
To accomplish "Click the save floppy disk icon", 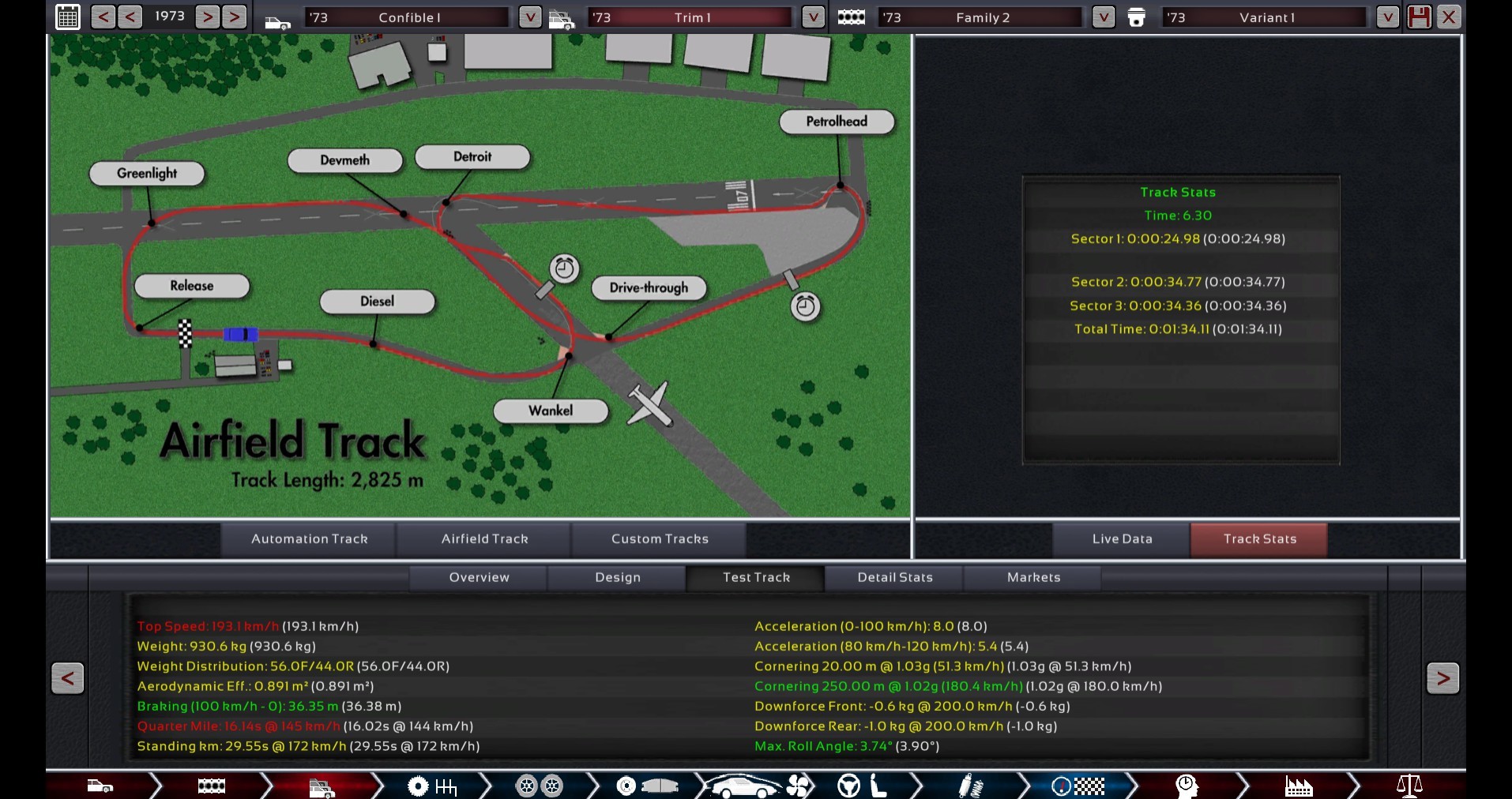I will (1419, 17).
